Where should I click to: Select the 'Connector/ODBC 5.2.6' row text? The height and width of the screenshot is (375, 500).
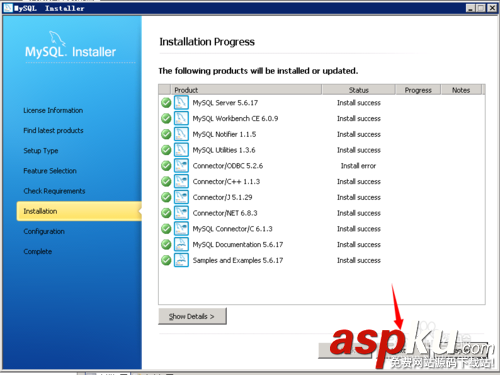[x=228, y=166]
